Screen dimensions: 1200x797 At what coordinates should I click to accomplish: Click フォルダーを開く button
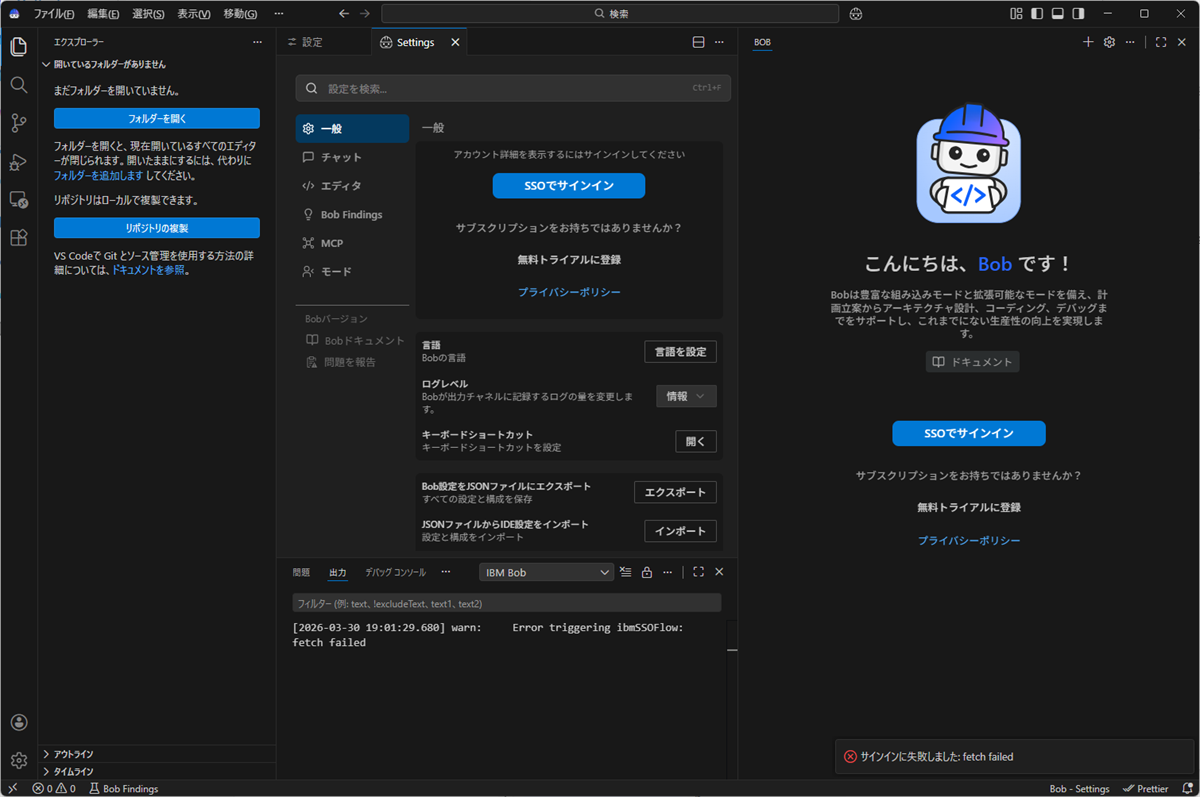[157, 118]
